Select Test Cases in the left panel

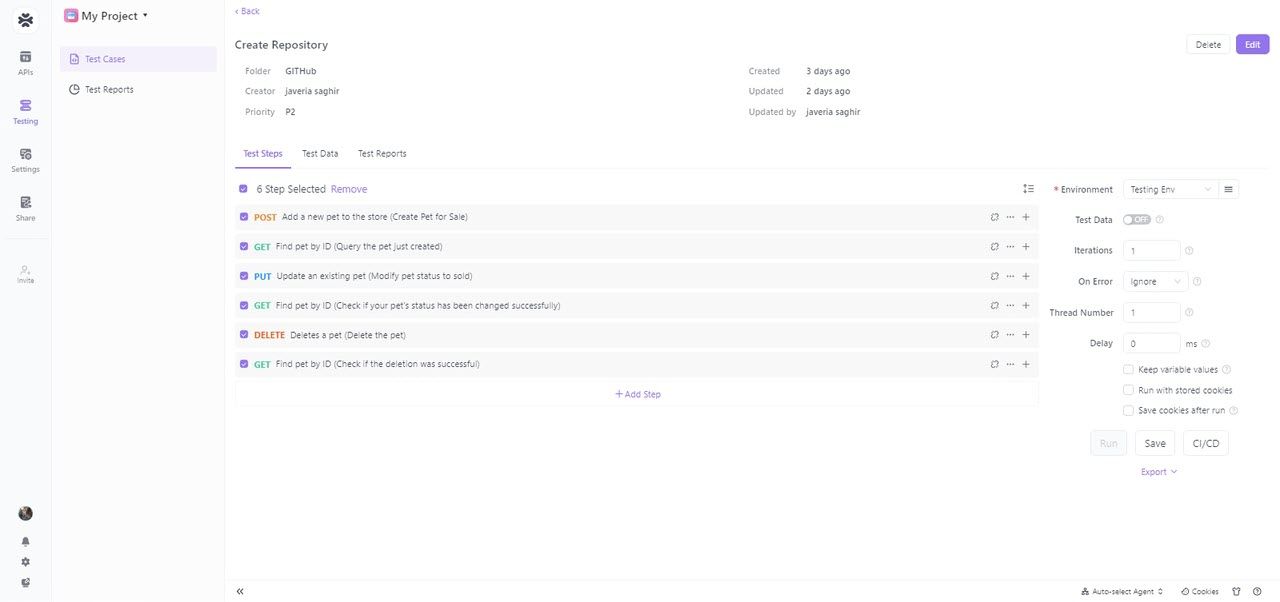138,59
